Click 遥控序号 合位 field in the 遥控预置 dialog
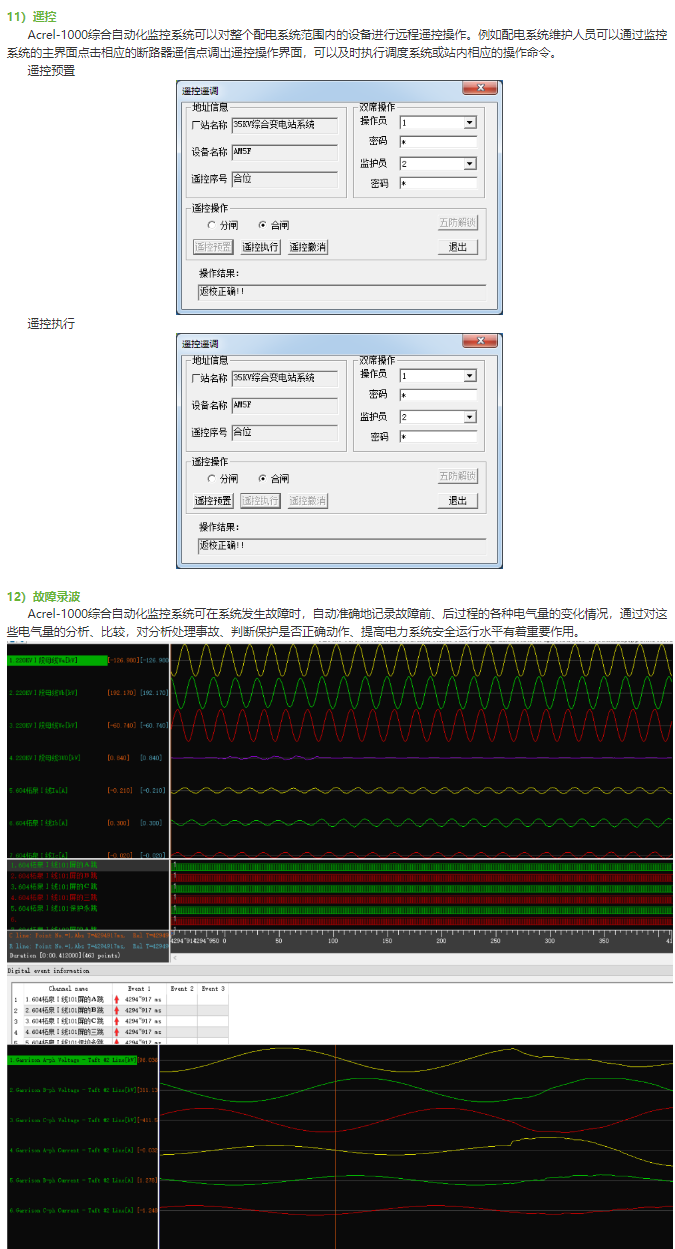675x1249 pixels. coord(284,179)
